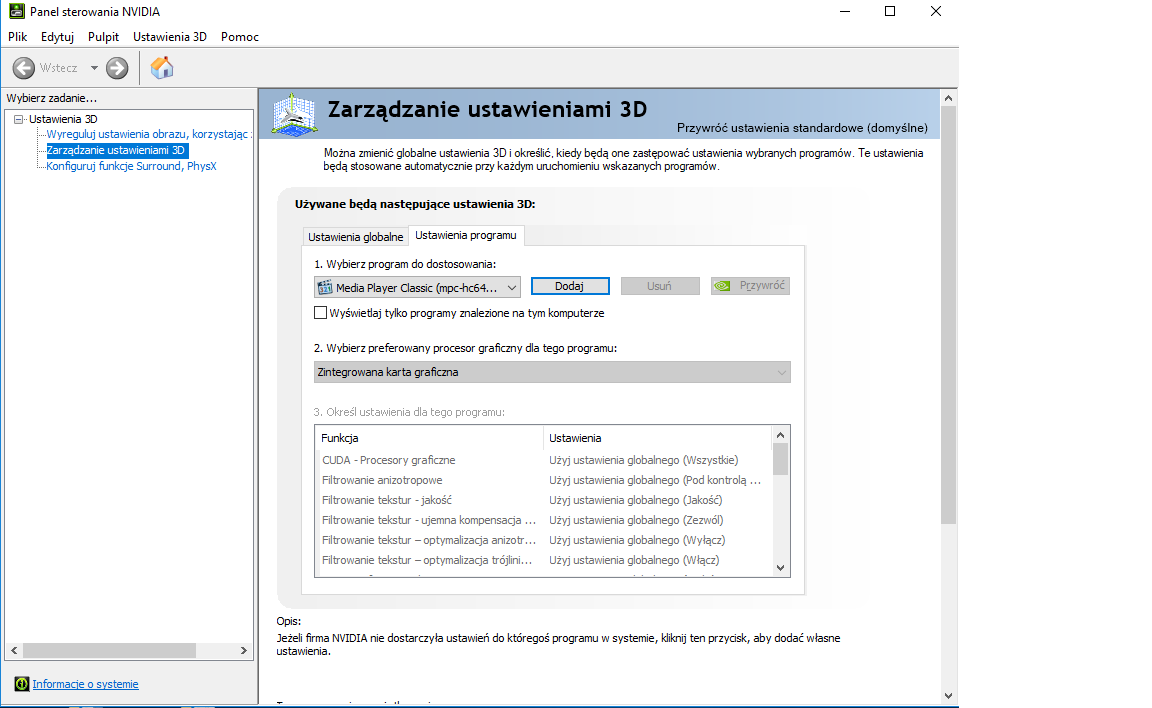1152x708 pixels.
Task: Maximize the NVIDIA Control Panel window
Action: click(x=890, y=12)
